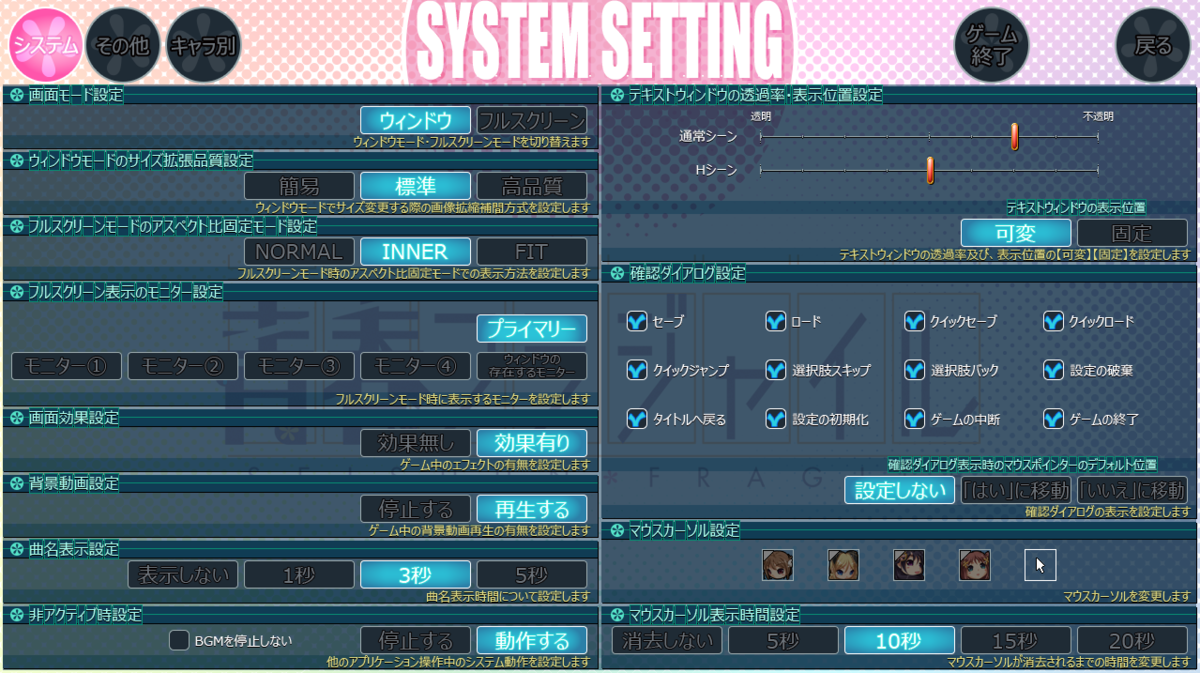Toggle ロード confirmation checkbox
Image resolution: width=1200 pixels, height=673 pixels.
[776, 321]
